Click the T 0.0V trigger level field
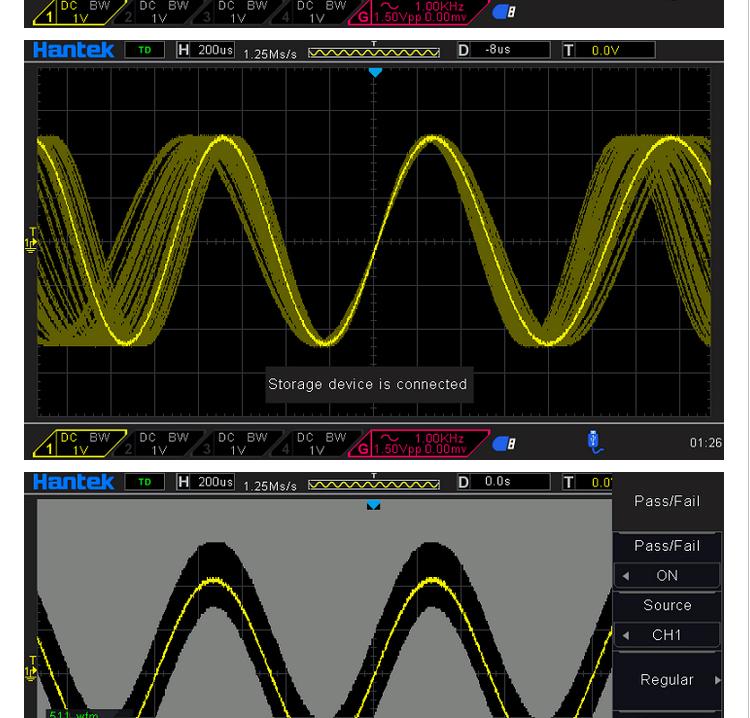The image size is (750, 718). (x=609, y=50)
